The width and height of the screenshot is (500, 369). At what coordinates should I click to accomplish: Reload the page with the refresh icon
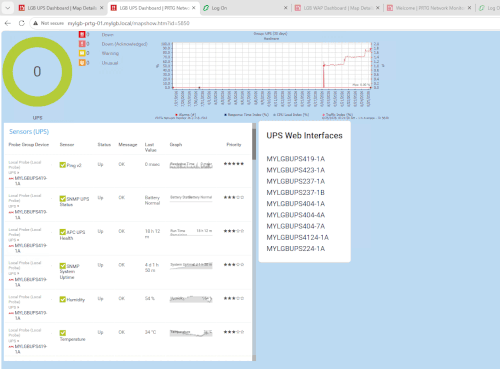[22, 23]
